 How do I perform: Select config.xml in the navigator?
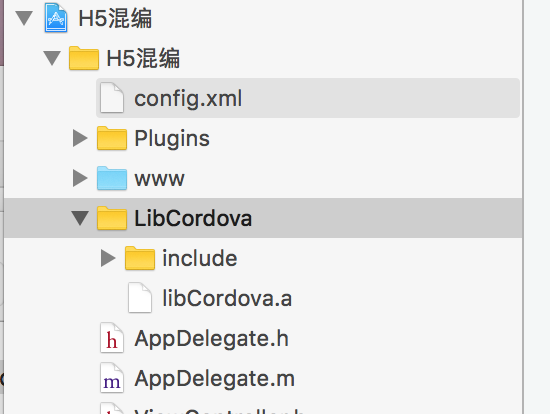(308, 98)
